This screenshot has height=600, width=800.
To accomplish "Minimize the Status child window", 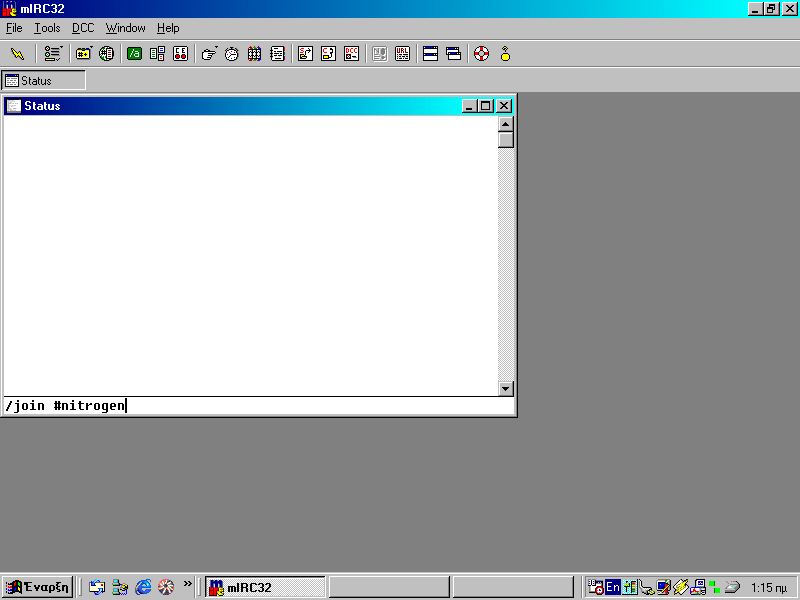I will pyautogui.click(x=470, y=106).
